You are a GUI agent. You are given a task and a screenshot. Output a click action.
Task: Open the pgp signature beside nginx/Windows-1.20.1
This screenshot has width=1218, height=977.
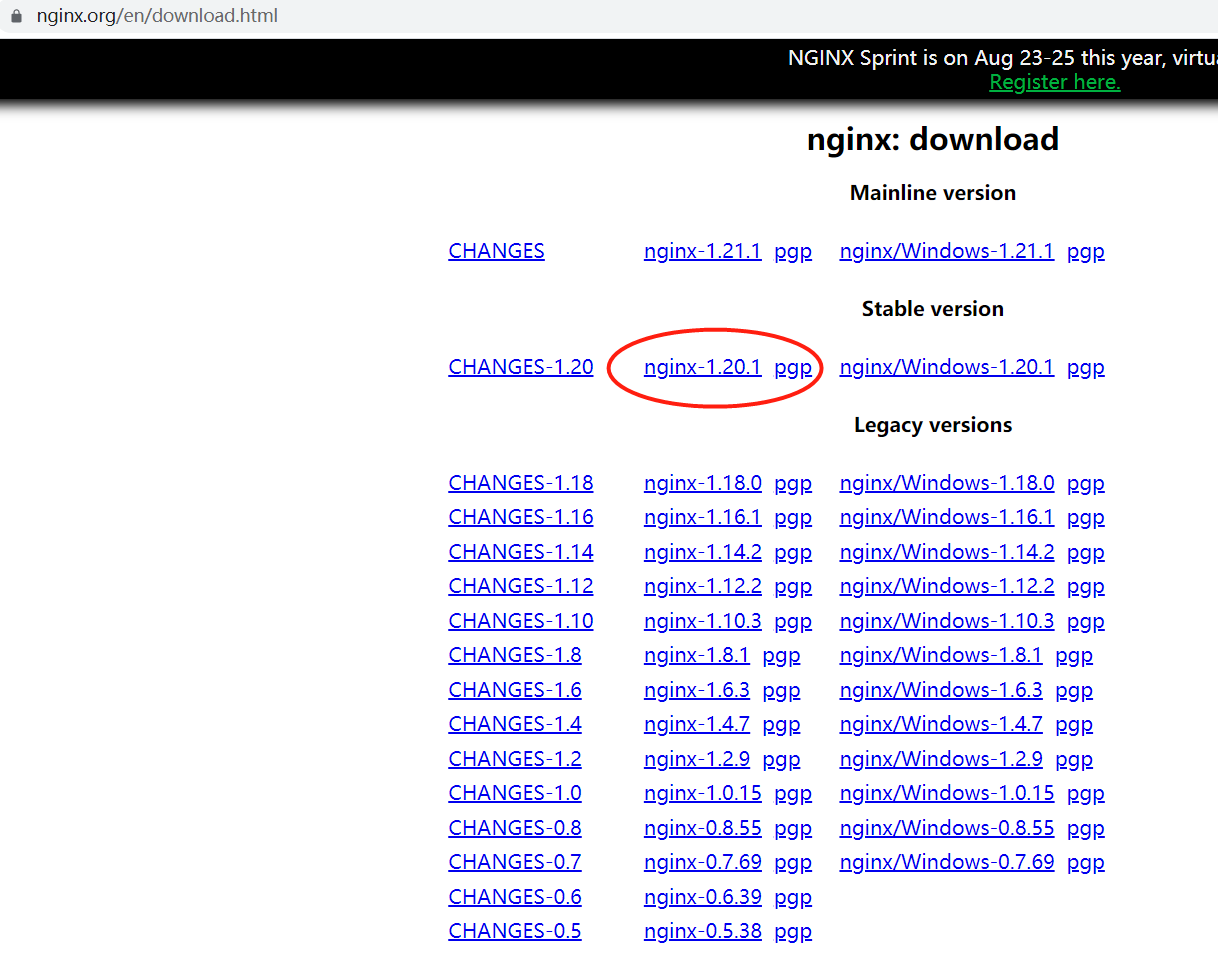coord(1086,368)
